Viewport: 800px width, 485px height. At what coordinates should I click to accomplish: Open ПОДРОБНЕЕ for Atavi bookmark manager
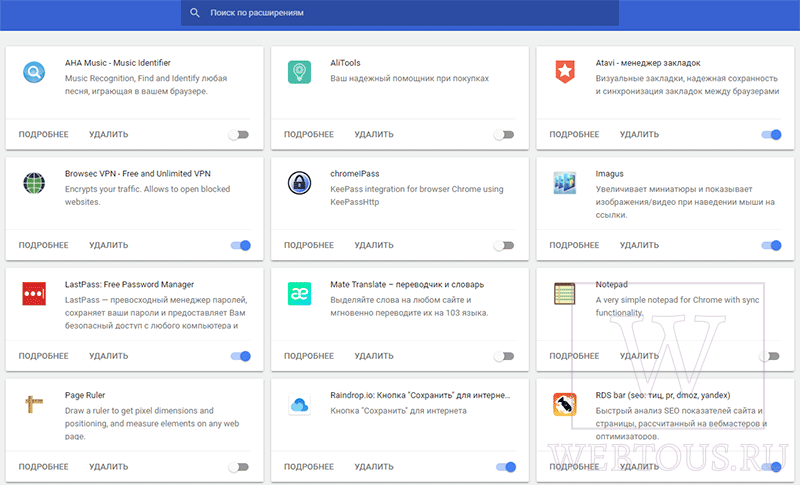tap(574, 135)
